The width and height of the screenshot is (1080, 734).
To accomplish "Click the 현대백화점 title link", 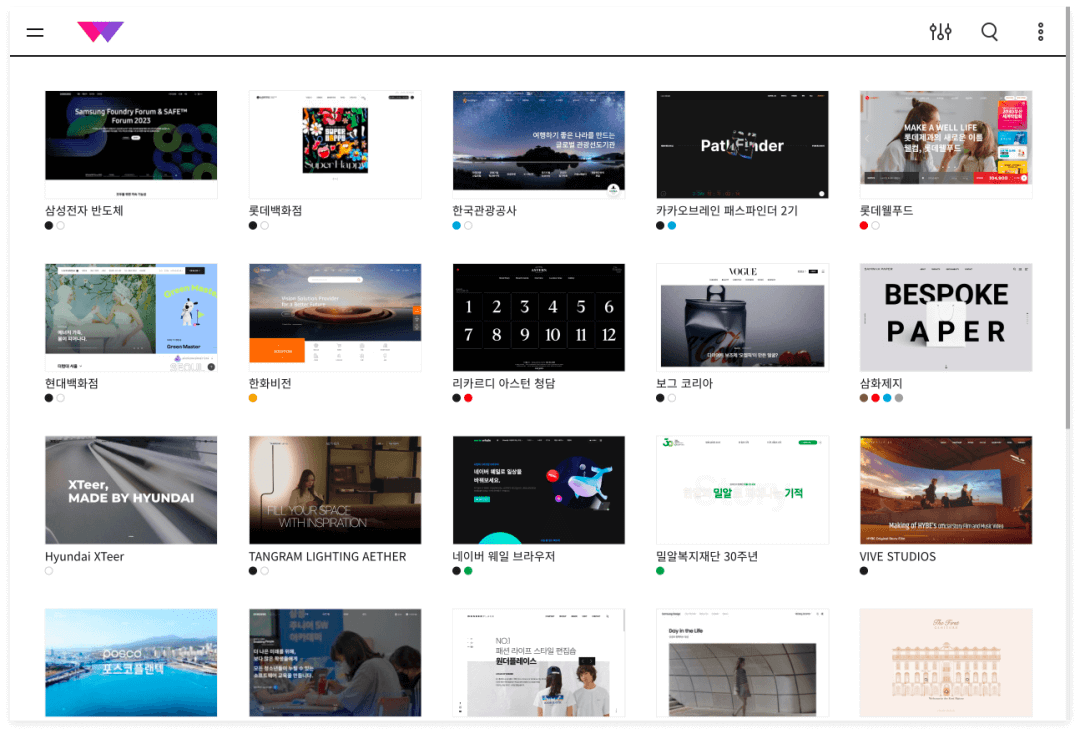I will click(72, 384).
